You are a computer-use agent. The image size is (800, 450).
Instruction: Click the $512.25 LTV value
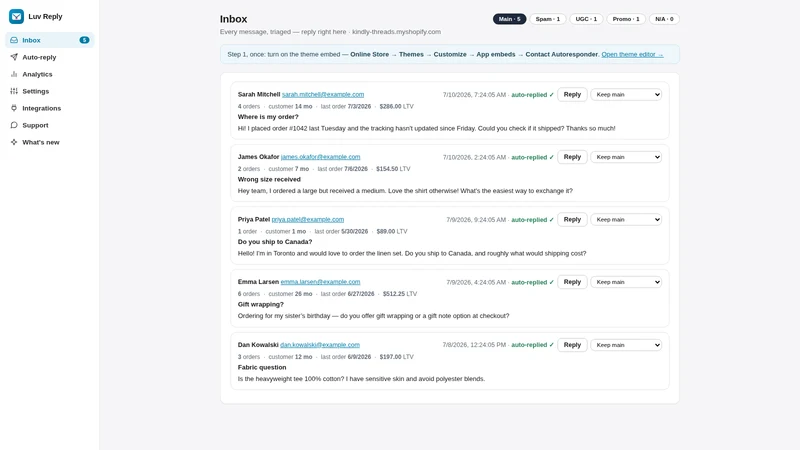click(399, 294)
